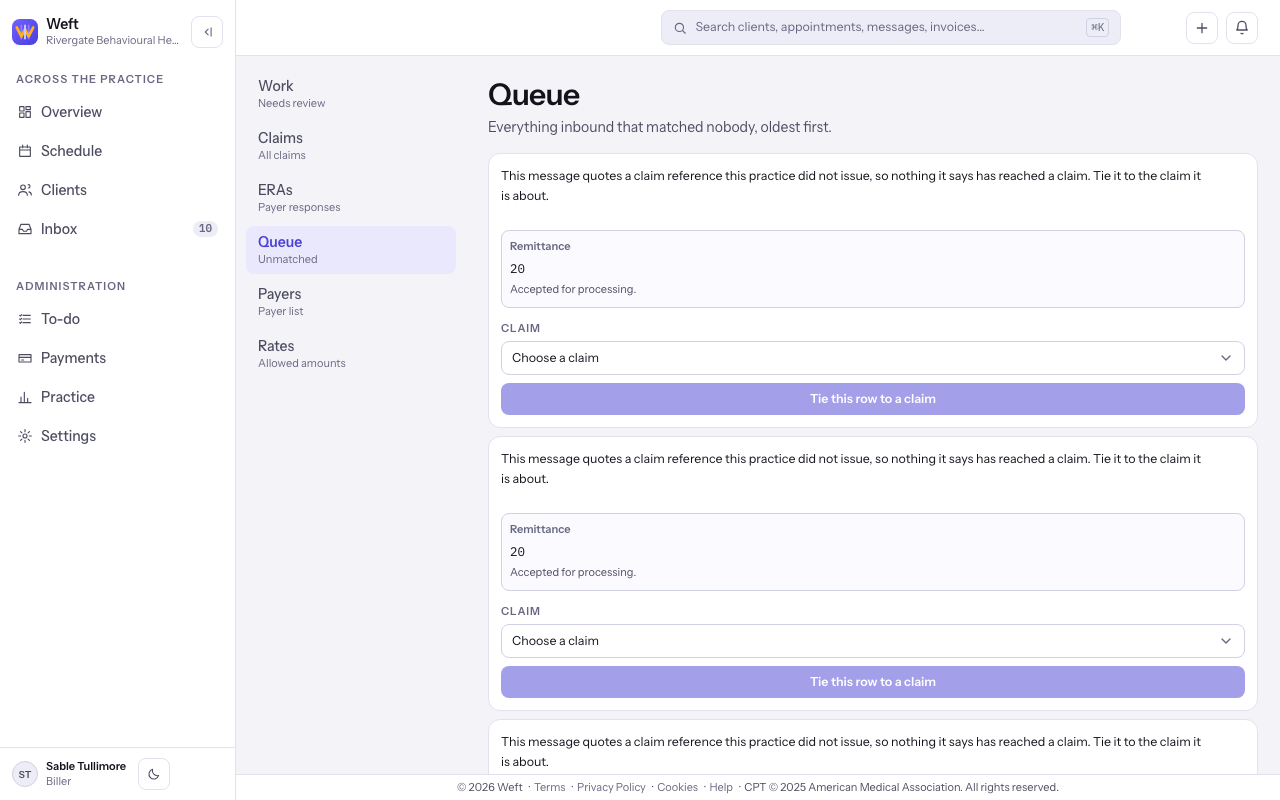The width and height of the screenshot is (1280, 800).
Task: Open the Terms footer link
Action: click(x=549, y=787)
